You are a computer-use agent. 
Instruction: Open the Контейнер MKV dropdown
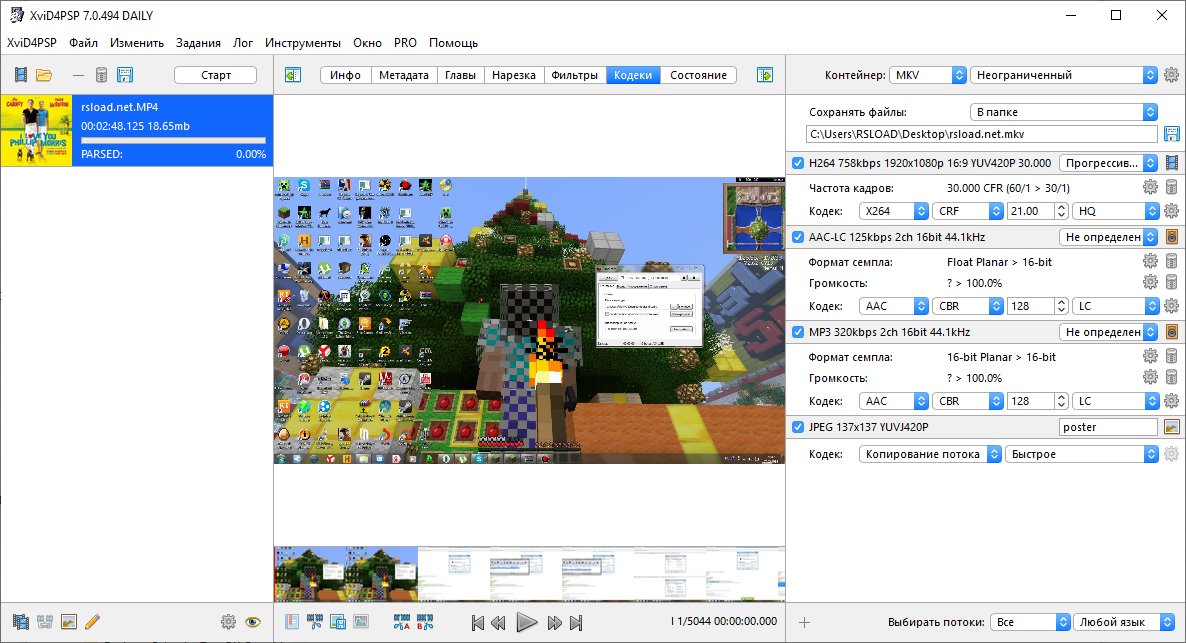927,75
